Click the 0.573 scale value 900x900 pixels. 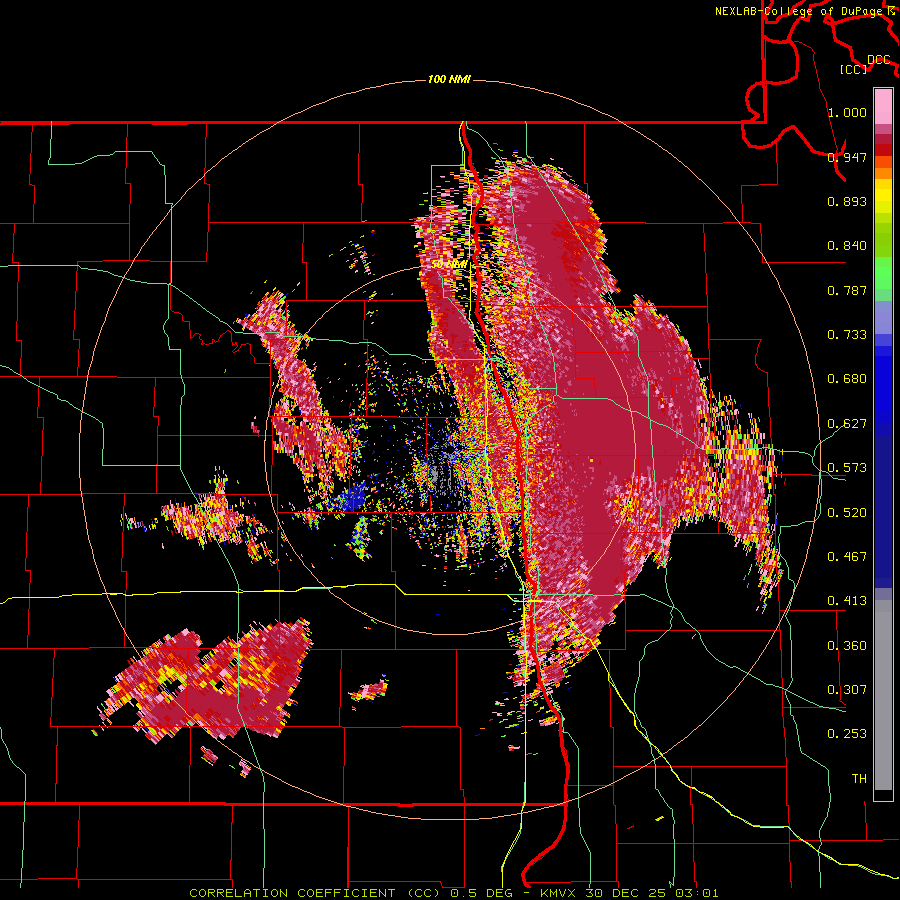847,467
